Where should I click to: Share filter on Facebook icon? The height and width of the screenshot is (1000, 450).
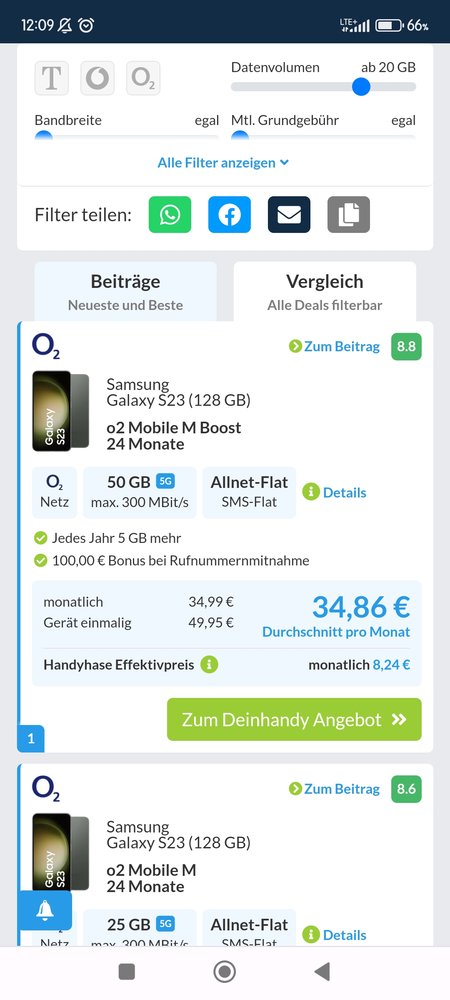[229, 215]
